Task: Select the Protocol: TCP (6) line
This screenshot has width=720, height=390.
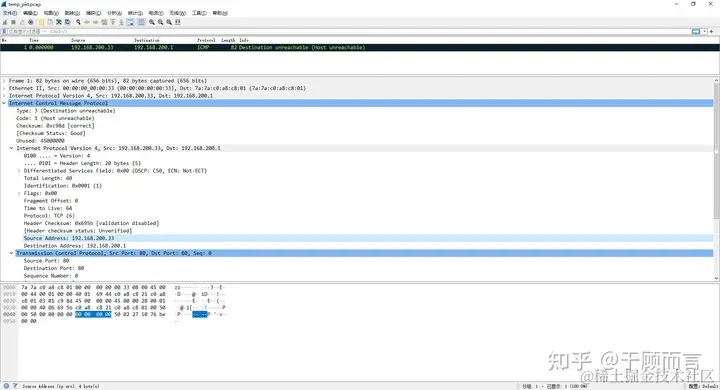Action: 49,216
